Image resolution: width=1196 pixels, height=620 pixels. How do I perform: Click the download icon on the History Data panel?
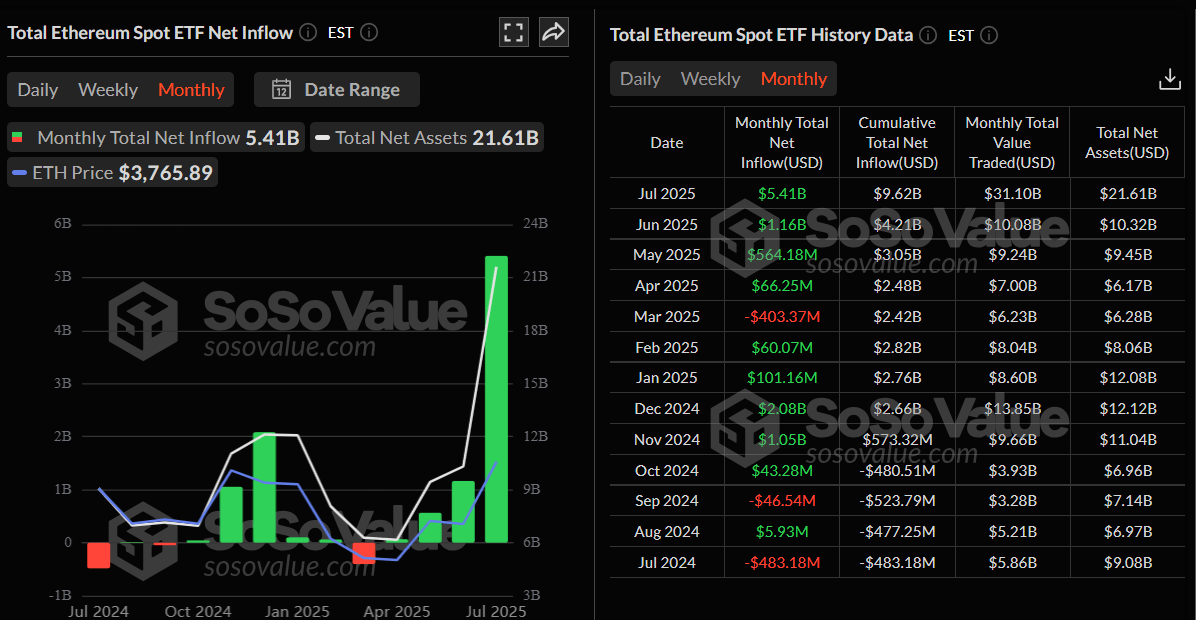(x=1168, y=77)
